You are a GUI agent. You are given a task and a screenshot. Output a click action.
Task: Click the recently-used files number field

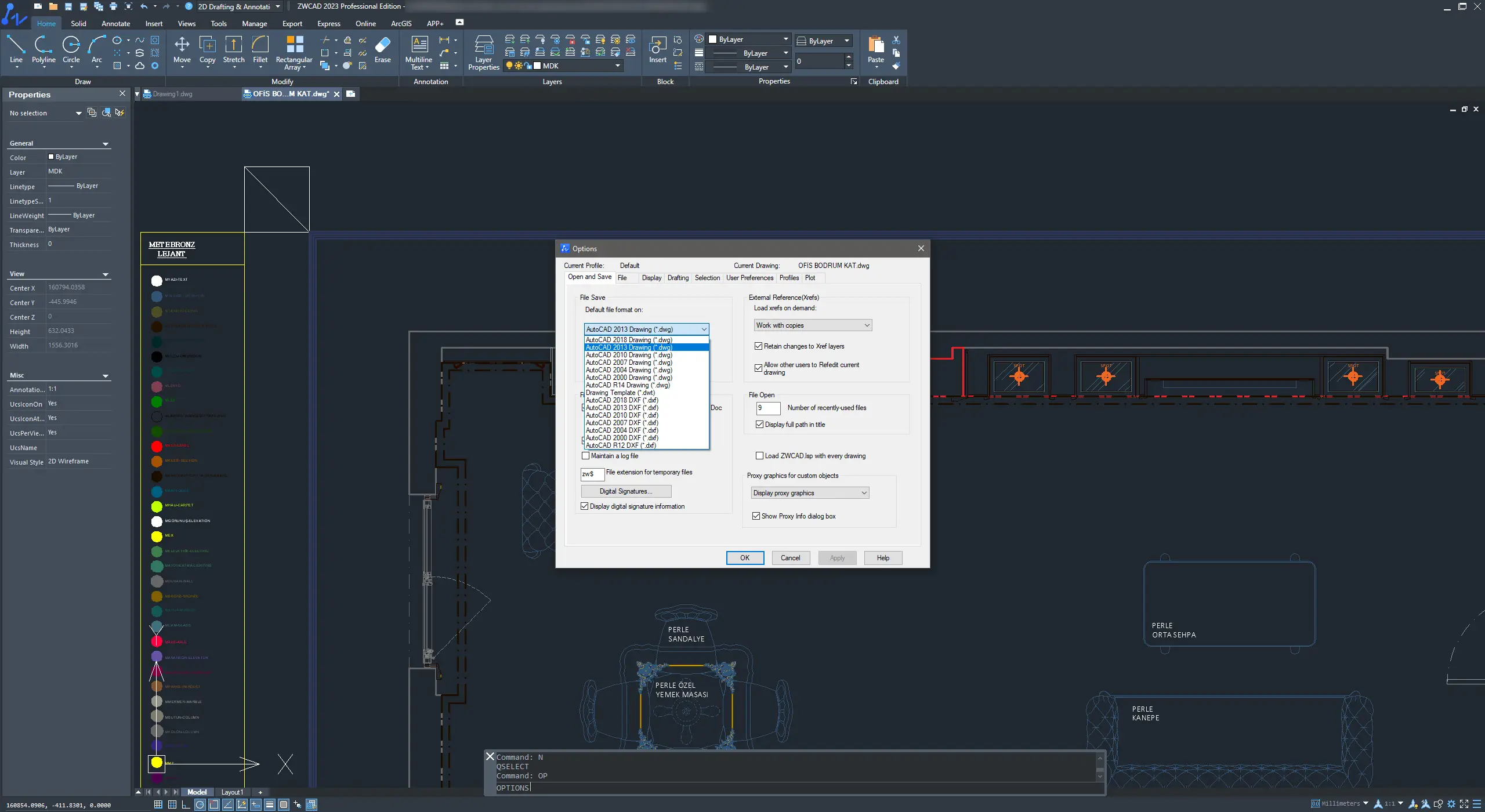click(x=768, y=408)
